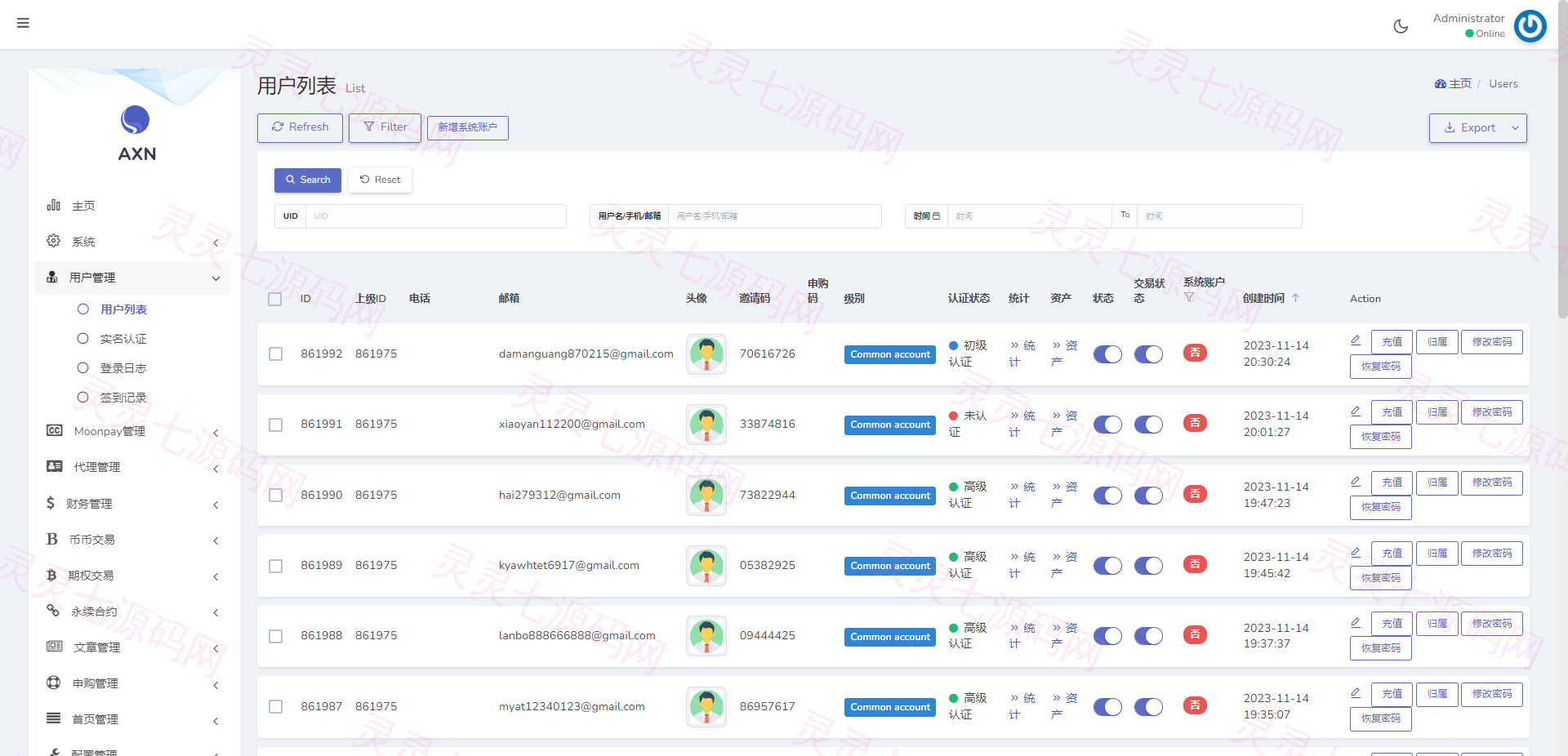Click edit pencil icon for user 861990

point(1356,482)
